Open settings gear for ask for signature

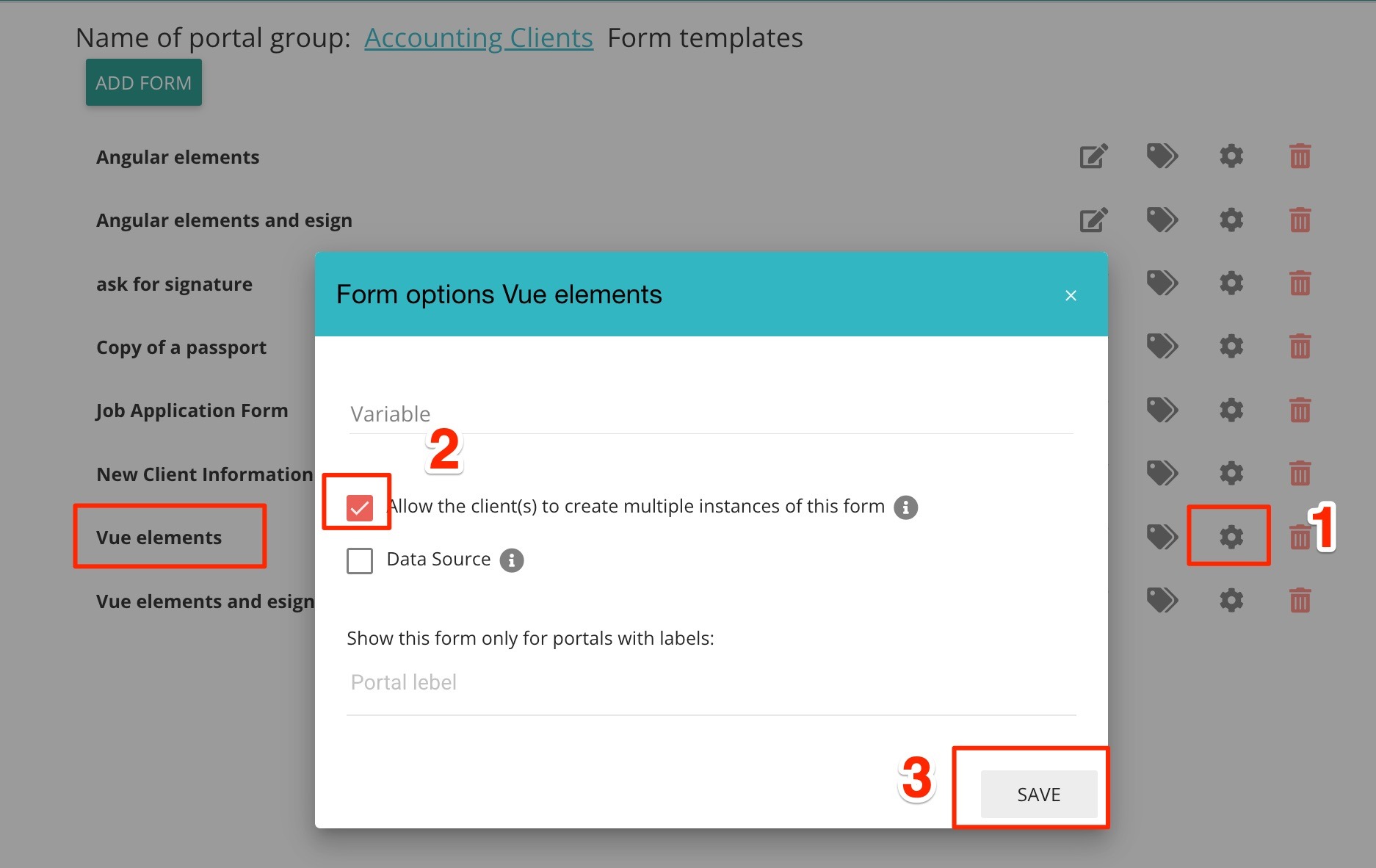1231,283
